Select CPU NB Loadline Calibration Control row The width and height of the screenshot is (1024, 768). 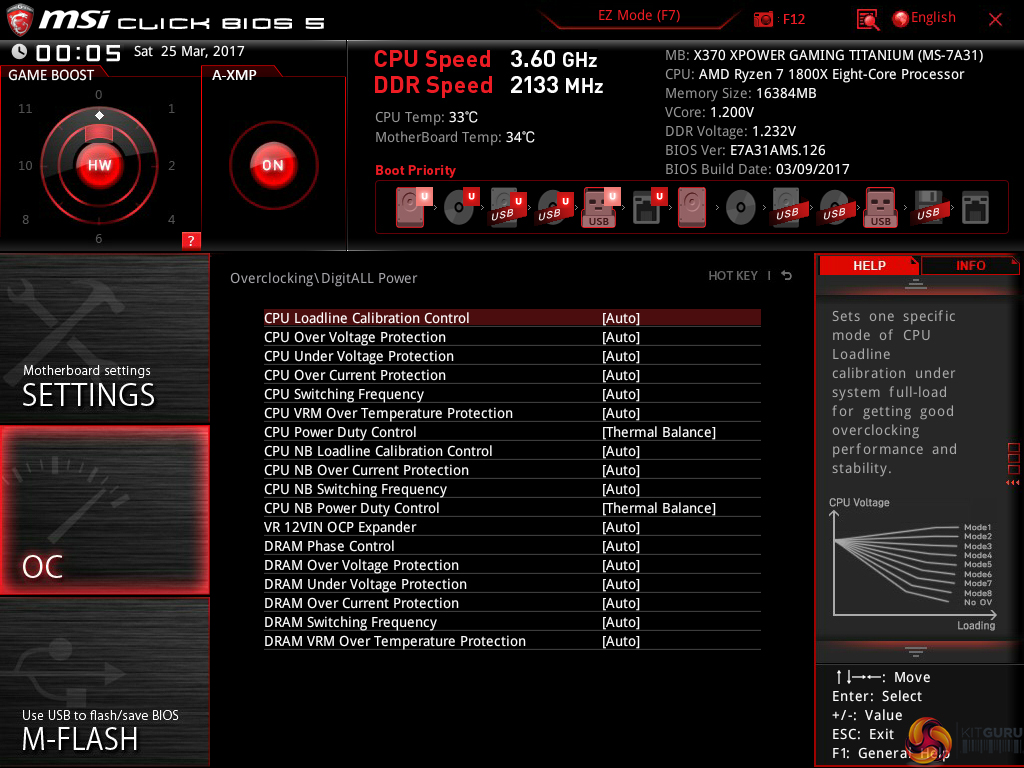click(512, 451)
